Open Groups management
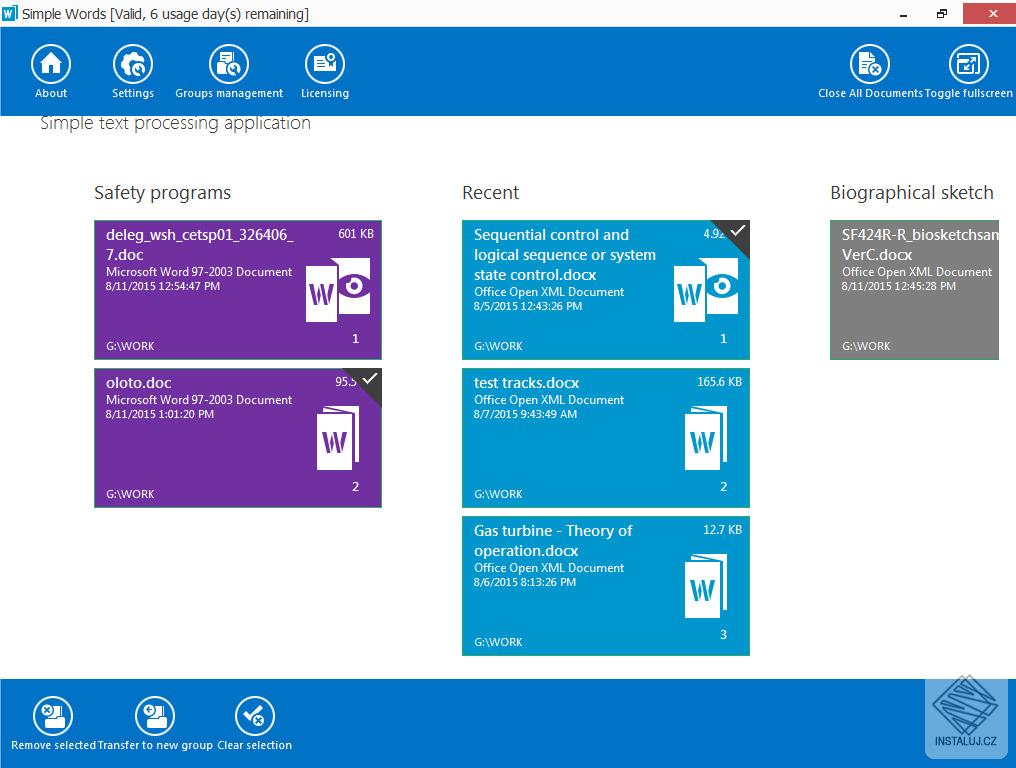 pyautogui.click(x=229, y=64)
